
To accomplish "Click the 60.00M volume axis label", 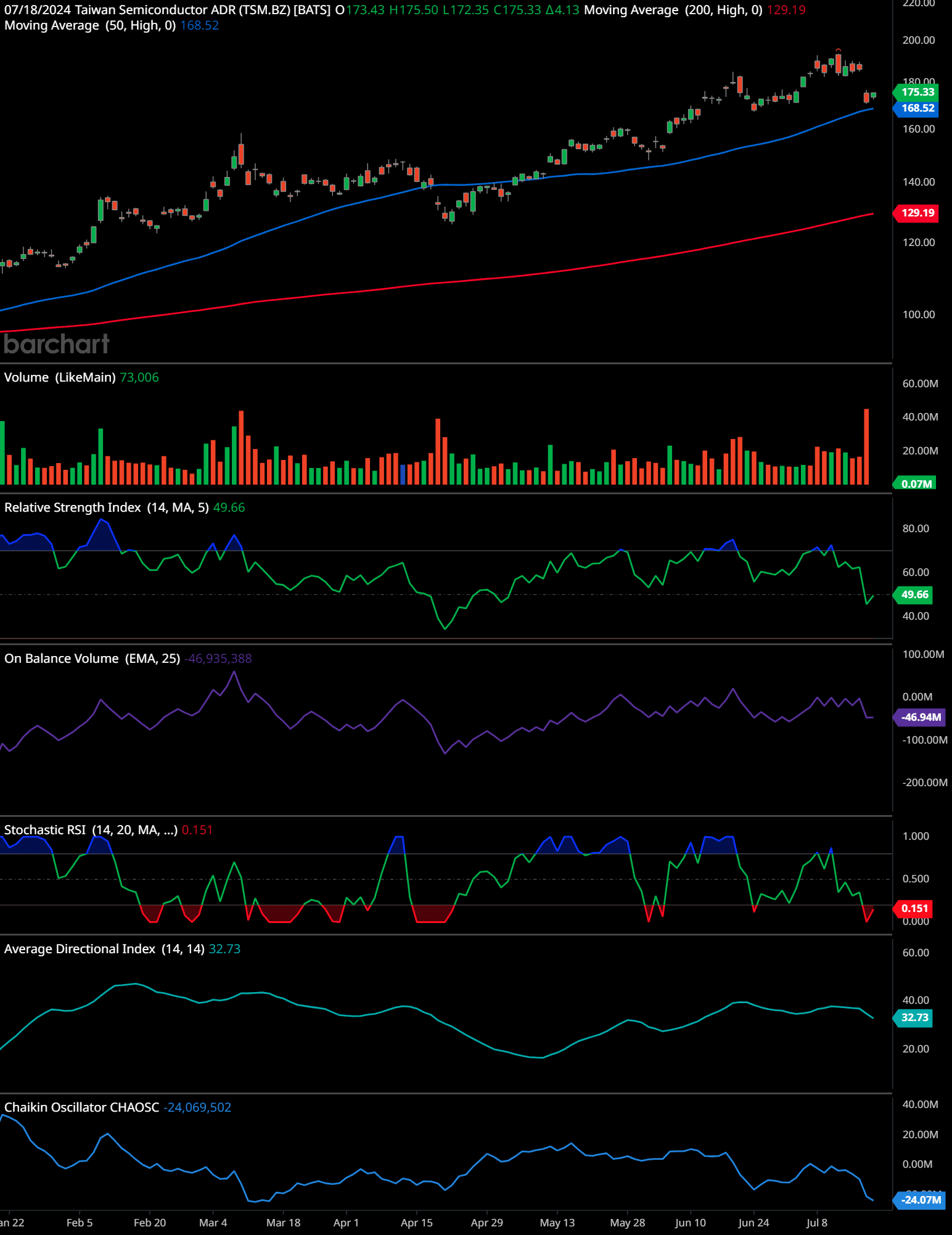I will 921,384.
